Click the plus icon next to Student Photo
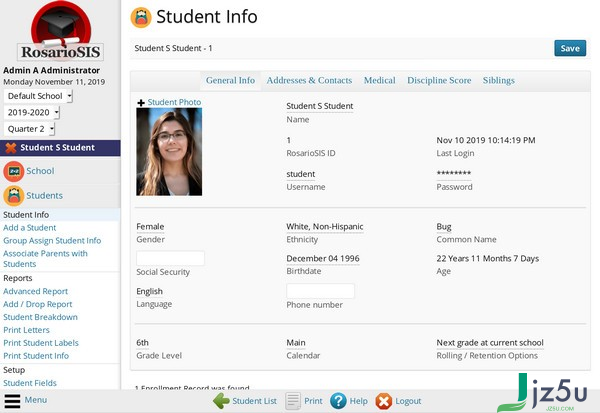The width and height of the screenshot is (600, 413). pyautogui.click(x=141, y=103)
